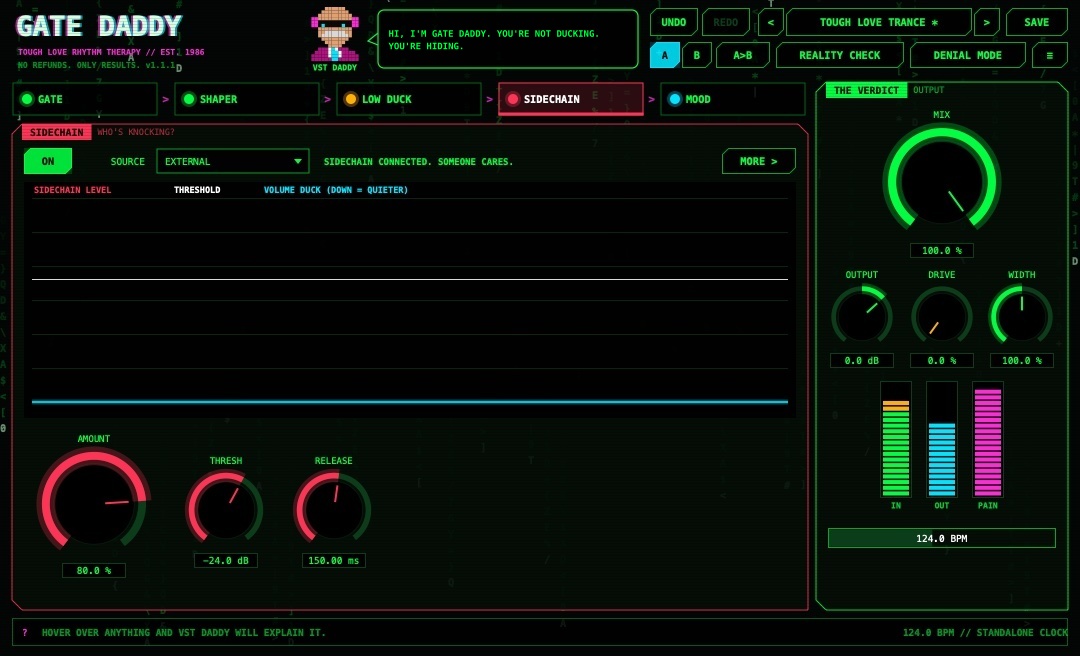The width and height of the screenshot is (1080, 656).
Task: Click the GATE DADDY logo title
Action: click(x=99, y=26)
